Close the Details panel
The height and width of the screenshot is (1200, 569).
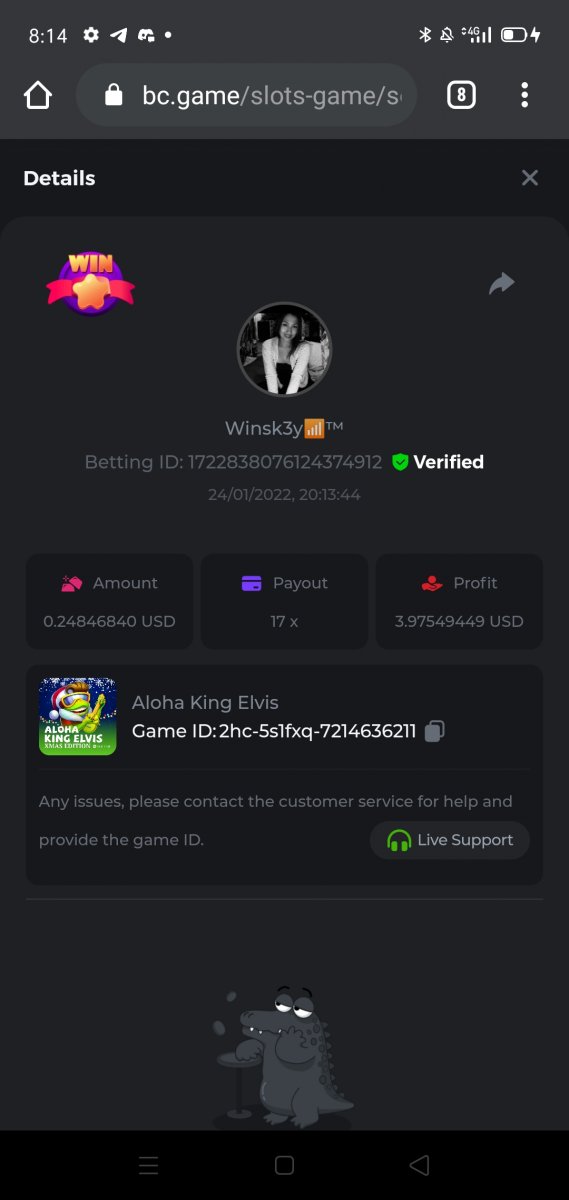(x=530, y=178)
